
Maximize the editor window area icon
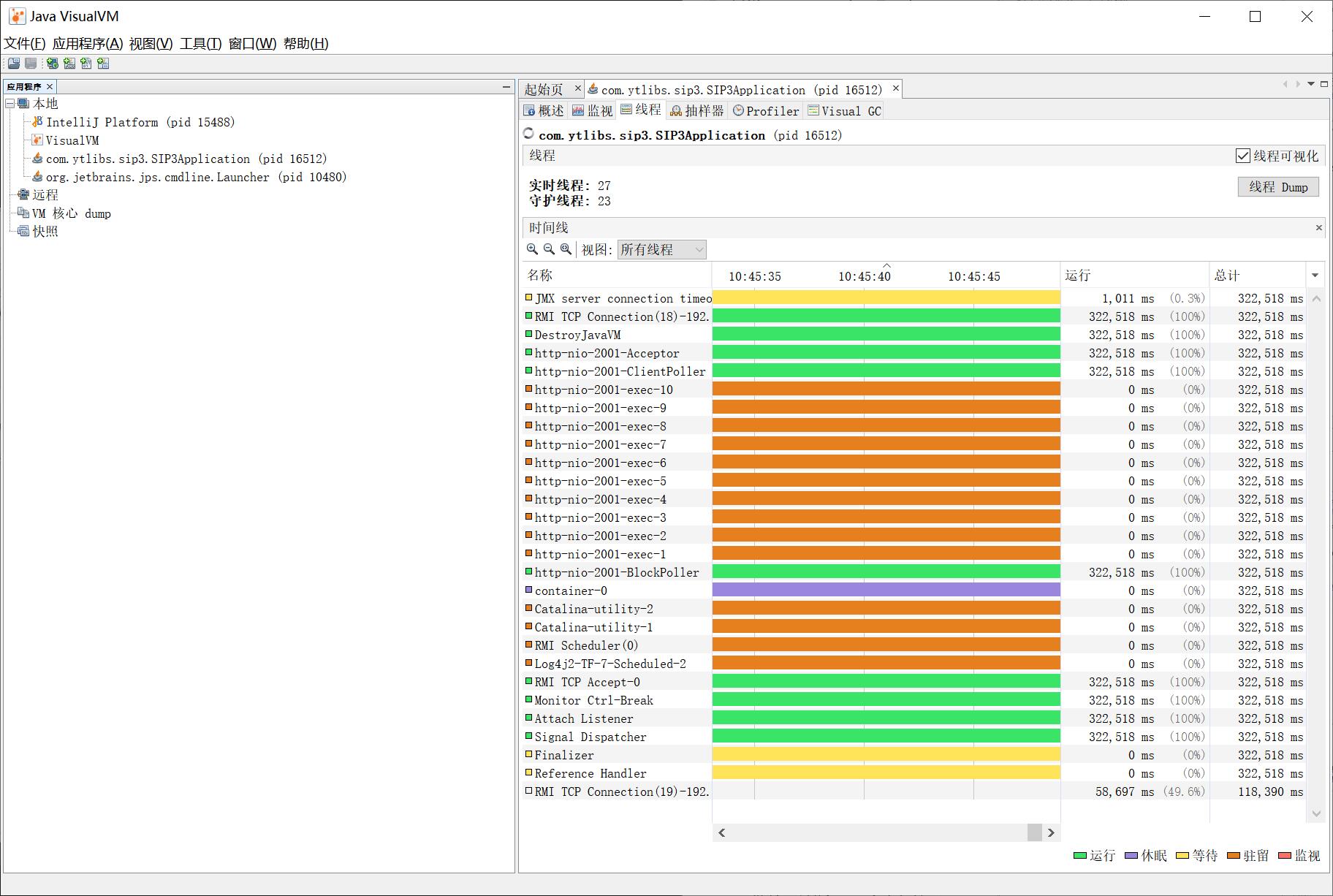coord(1323,84)
